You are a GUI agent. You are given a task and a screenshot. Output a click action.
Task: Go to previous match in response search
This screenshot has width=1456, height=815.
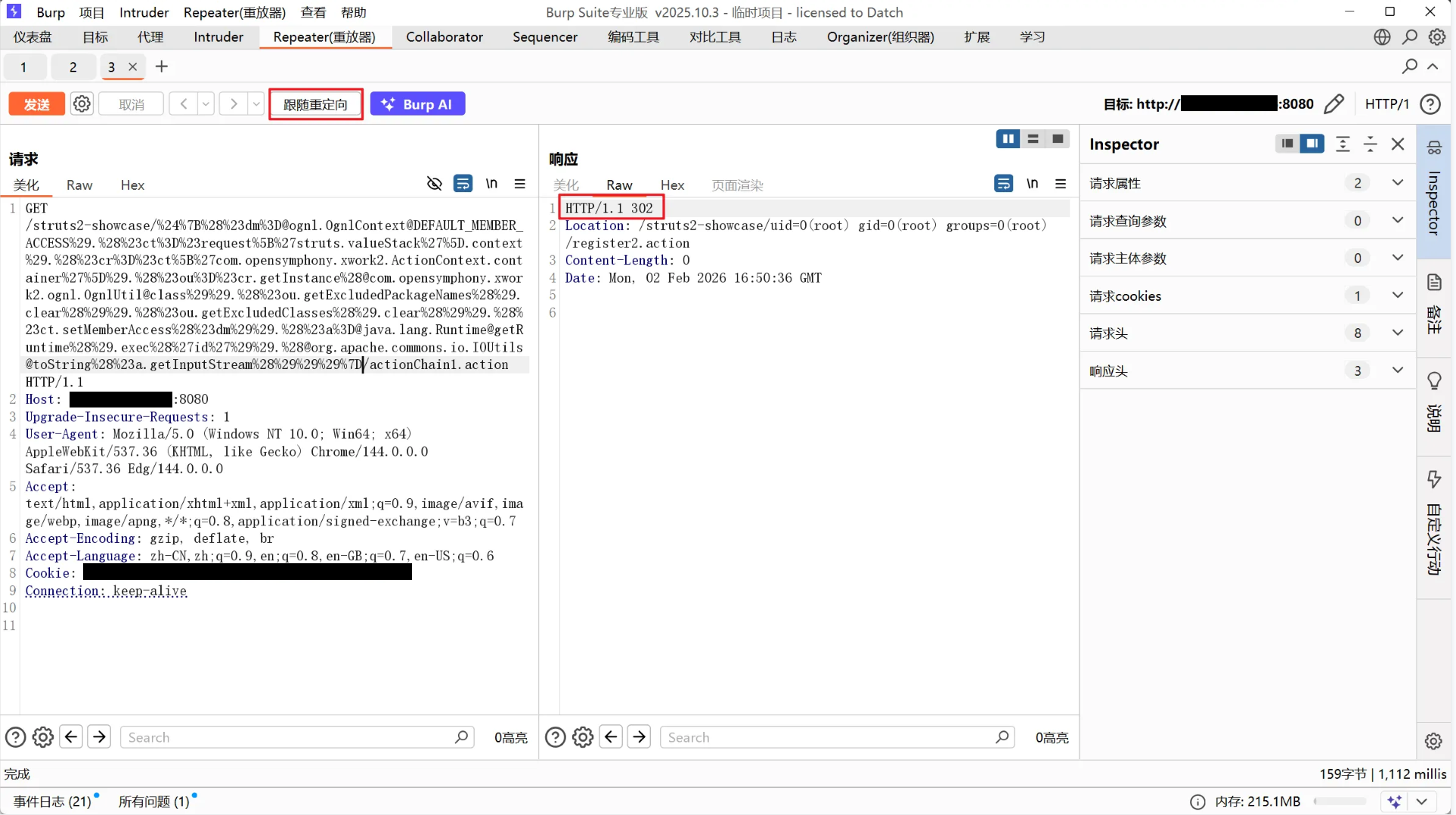coord(611,737)
